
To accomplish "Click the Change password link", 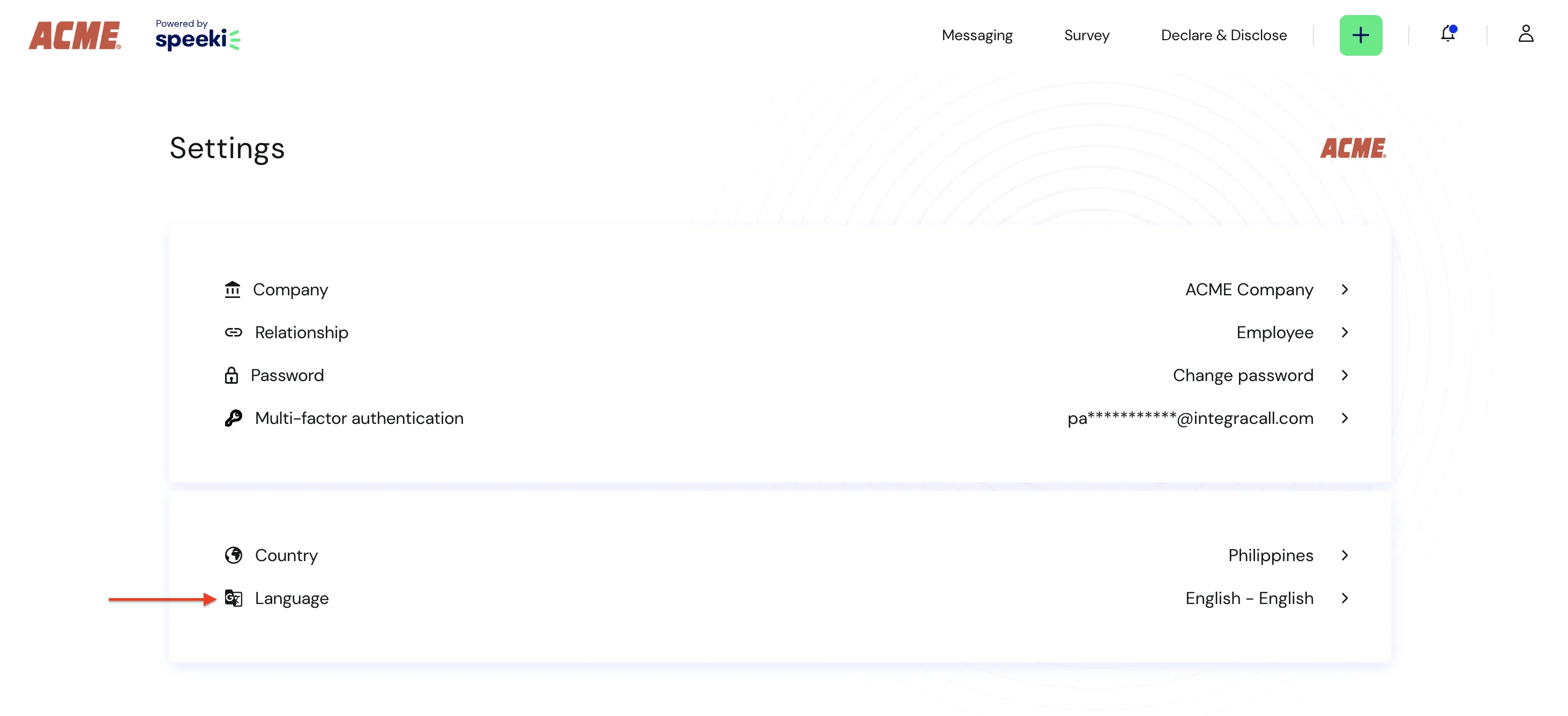I will point(1243,376).
